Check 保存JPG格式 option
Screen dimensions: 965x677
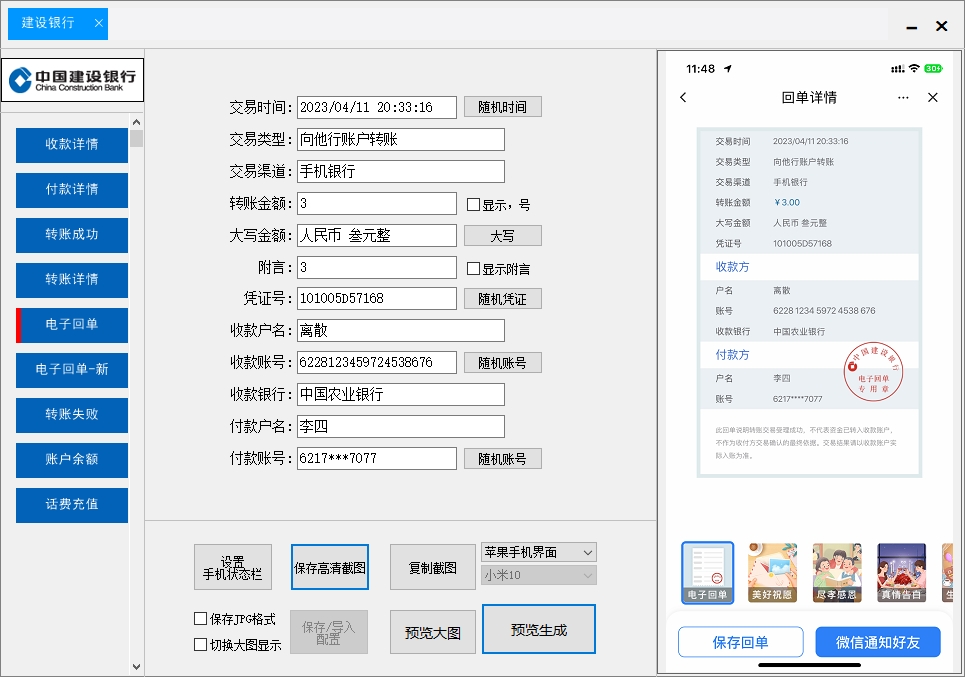click(200, 618)
